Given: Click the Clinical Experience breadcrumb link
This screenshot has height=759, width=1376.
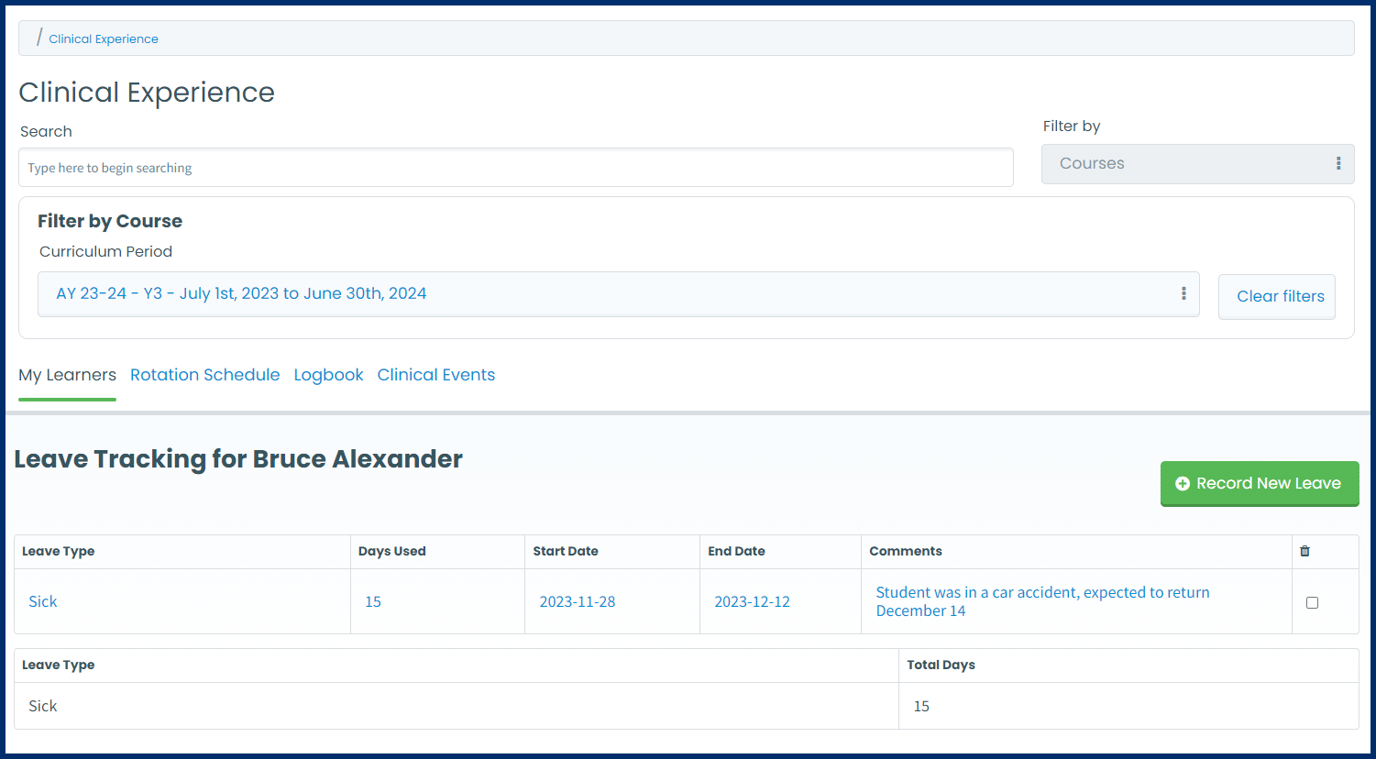Looking at the screenshot, I should [x=103, y=39].
